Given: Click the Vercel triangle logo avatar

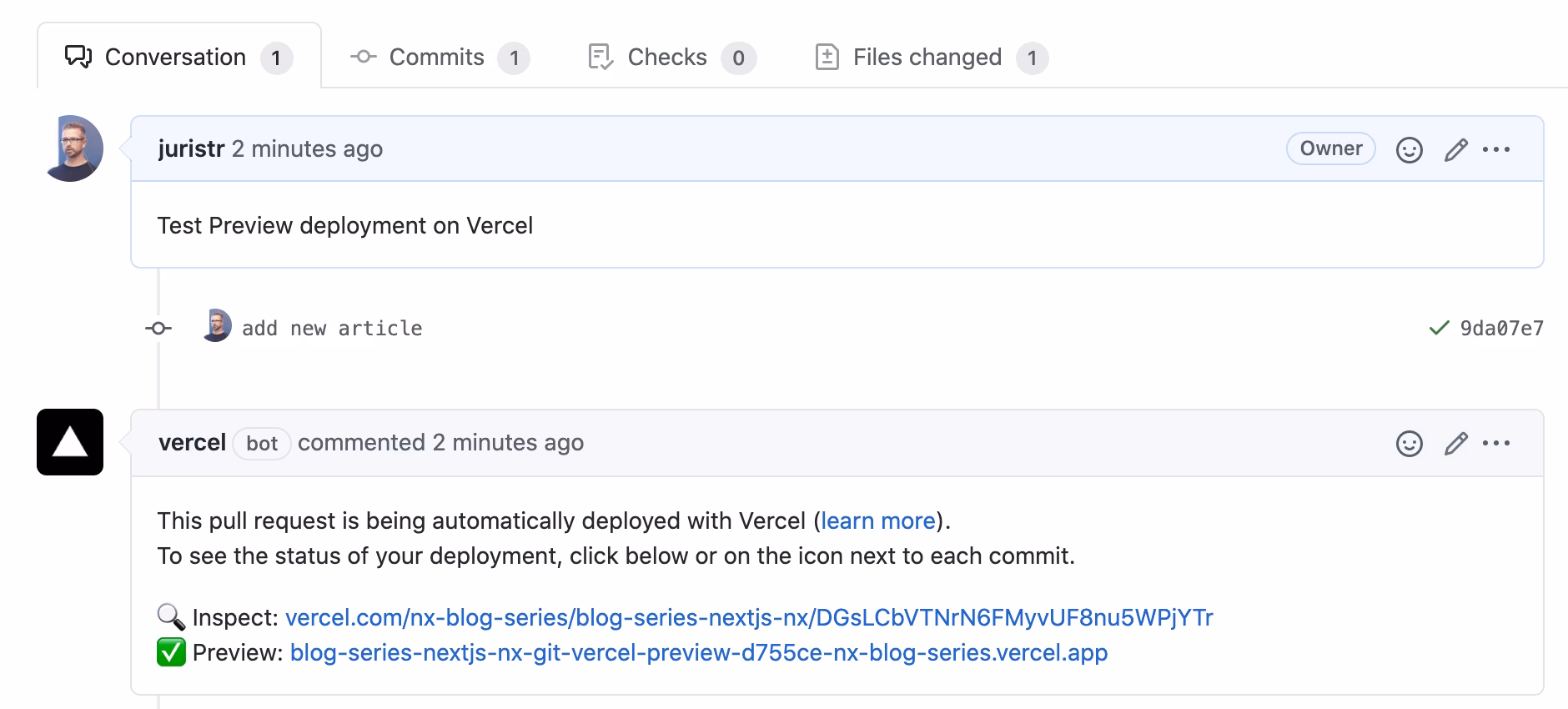Looking at the screenshot, I should pos(70,442).
